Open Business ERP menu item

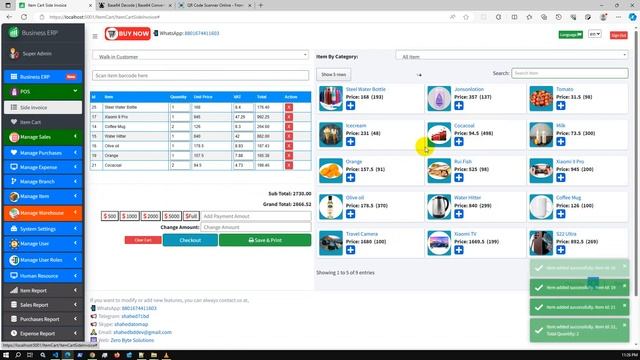pyautogui.click(x=43, y=77)
